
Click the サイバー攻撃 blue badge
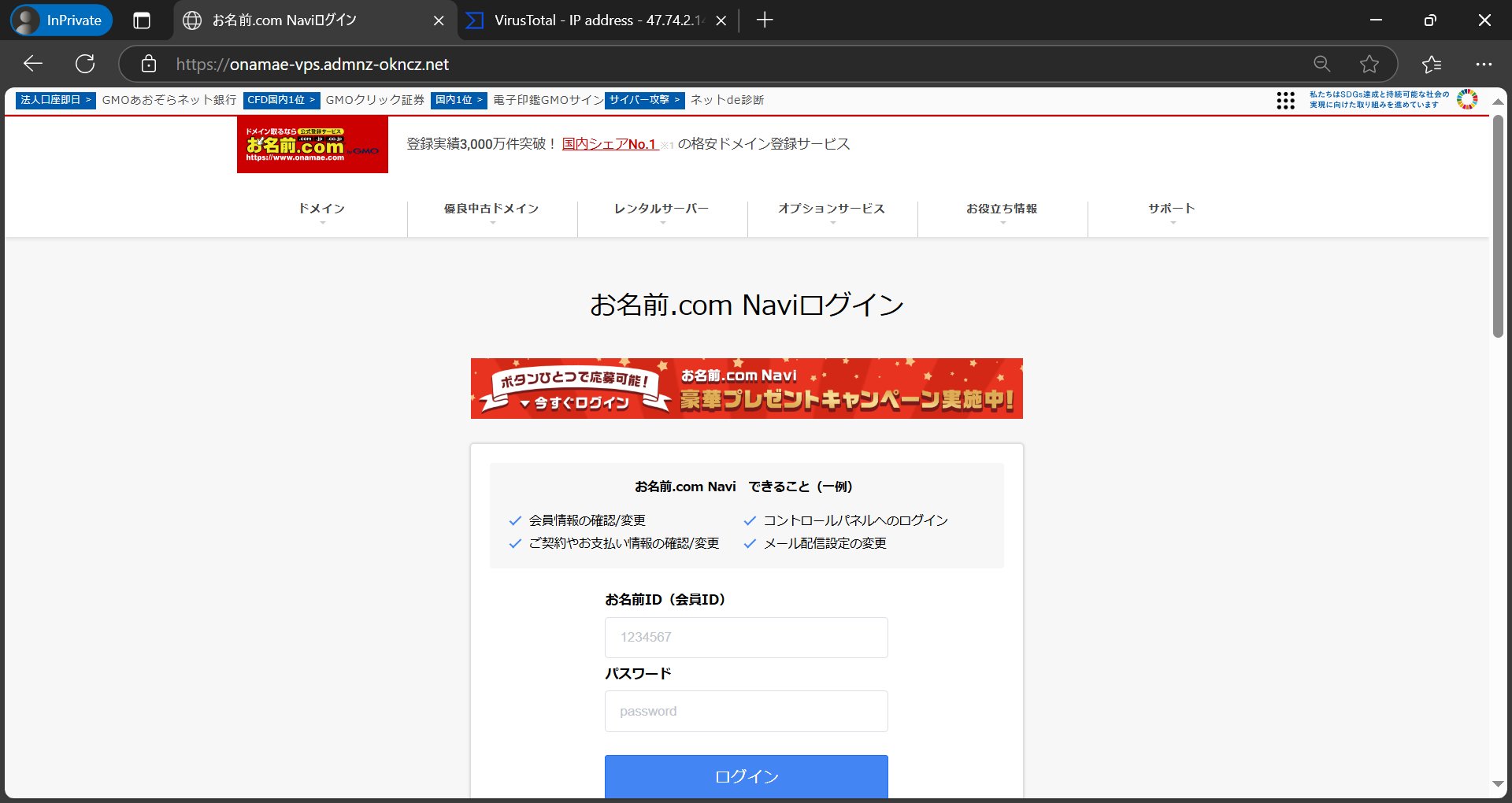pos(644,100)
